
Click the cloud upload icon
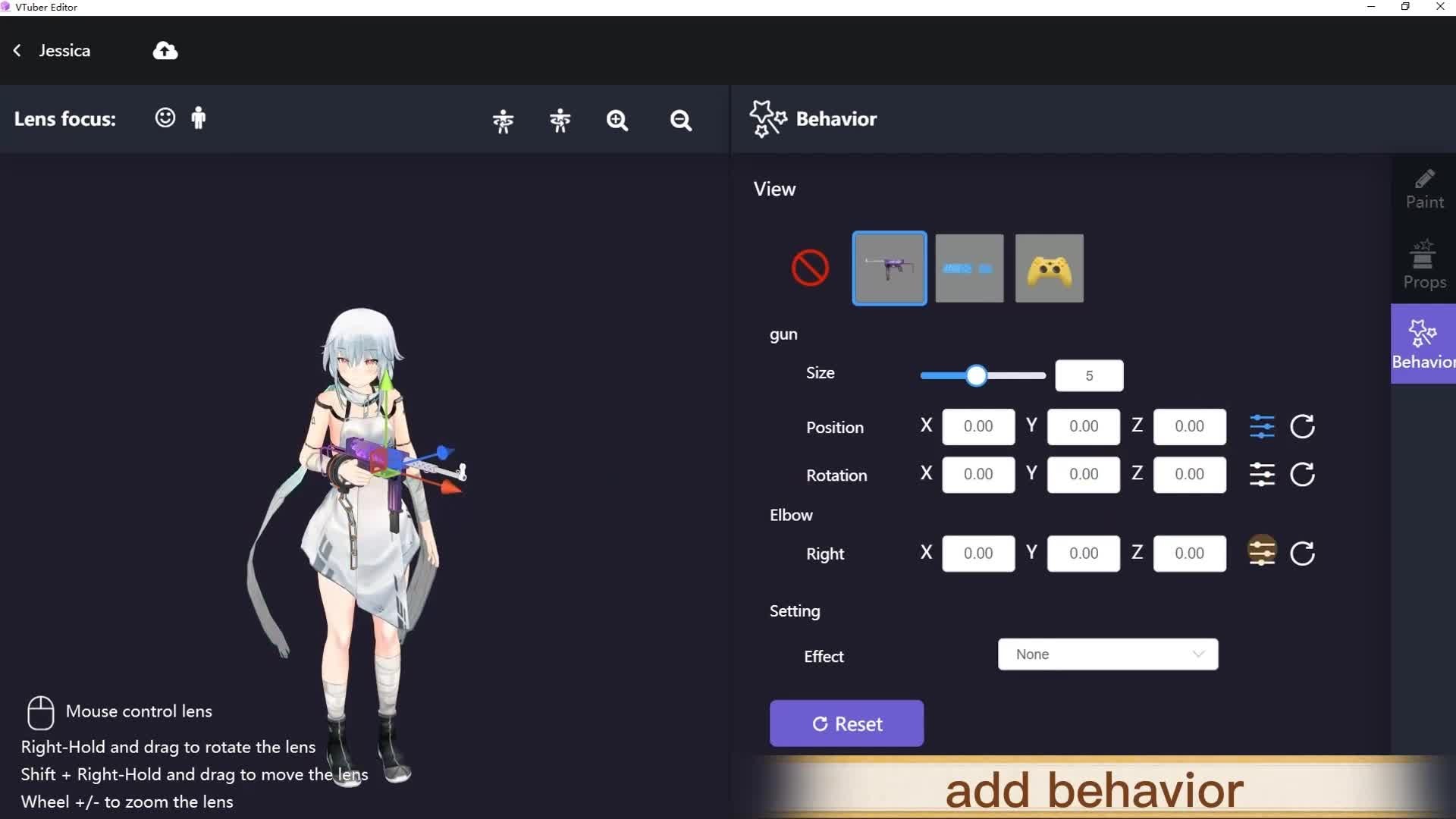coord(165,51)
